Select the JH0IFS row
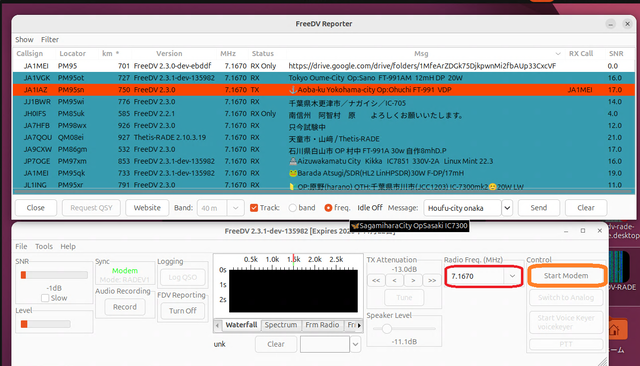The width and height of the screenshot is (640, 366). pyautogui.click(x=324, y=113)
